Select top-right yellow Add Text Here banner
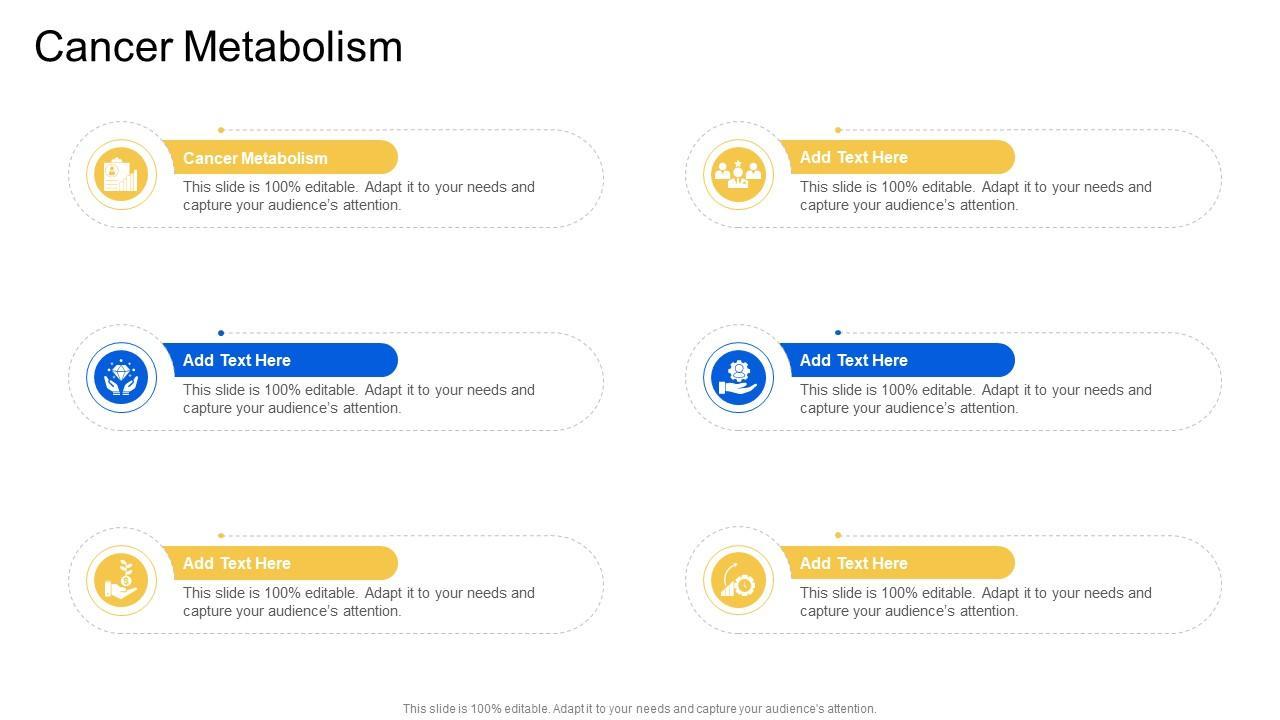1280x720 pixels. click(897, 157)
